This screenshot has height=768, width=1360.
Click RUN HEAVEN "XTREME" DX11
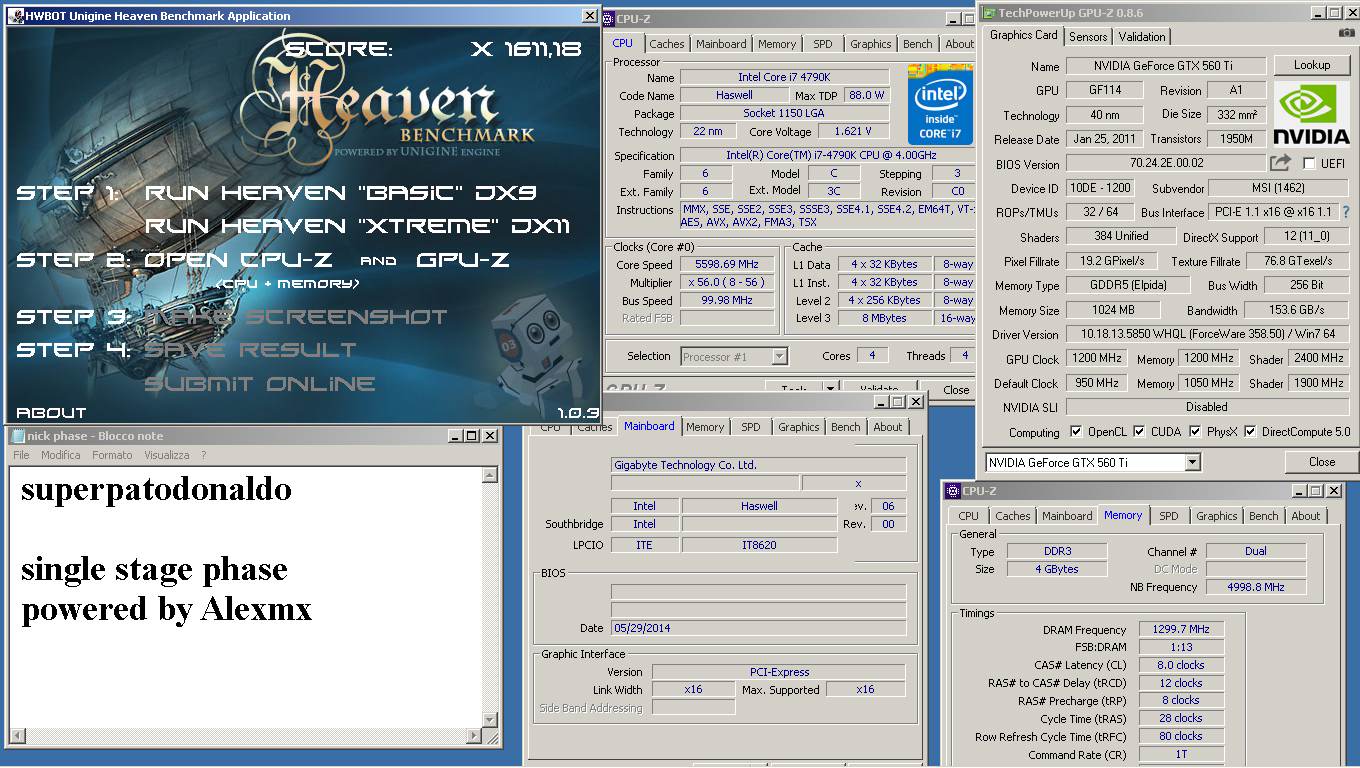coord(358,226)
